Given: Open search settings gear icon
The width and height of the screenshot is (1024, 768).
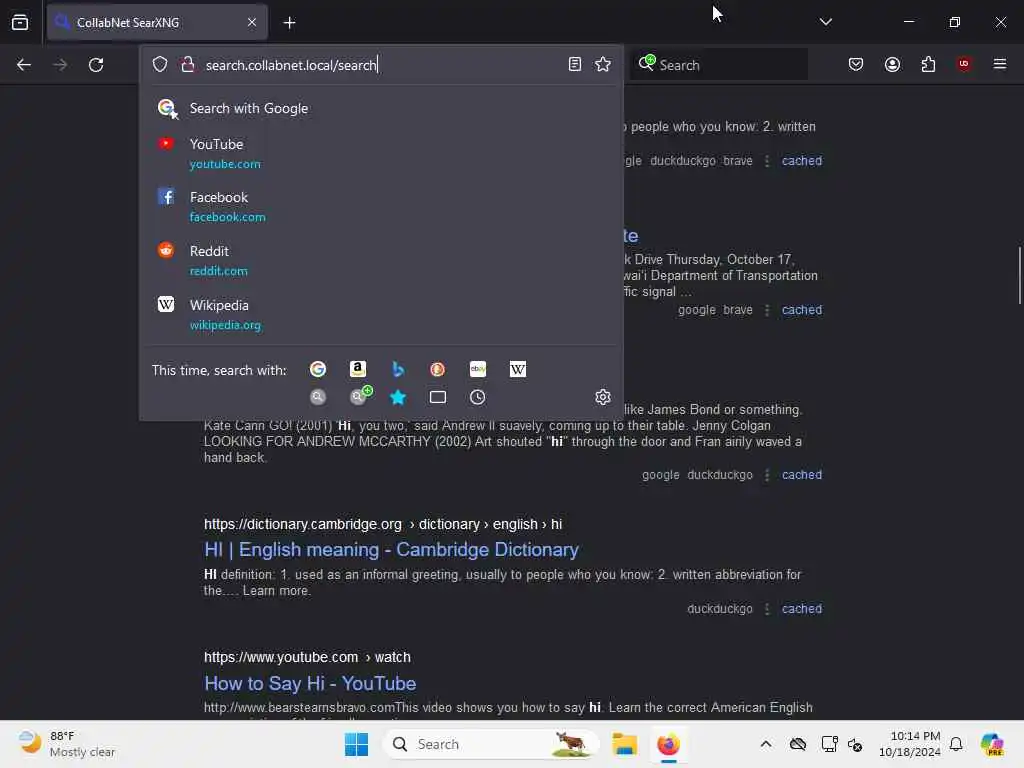Looking at the screenshot, I should (603, 397).
